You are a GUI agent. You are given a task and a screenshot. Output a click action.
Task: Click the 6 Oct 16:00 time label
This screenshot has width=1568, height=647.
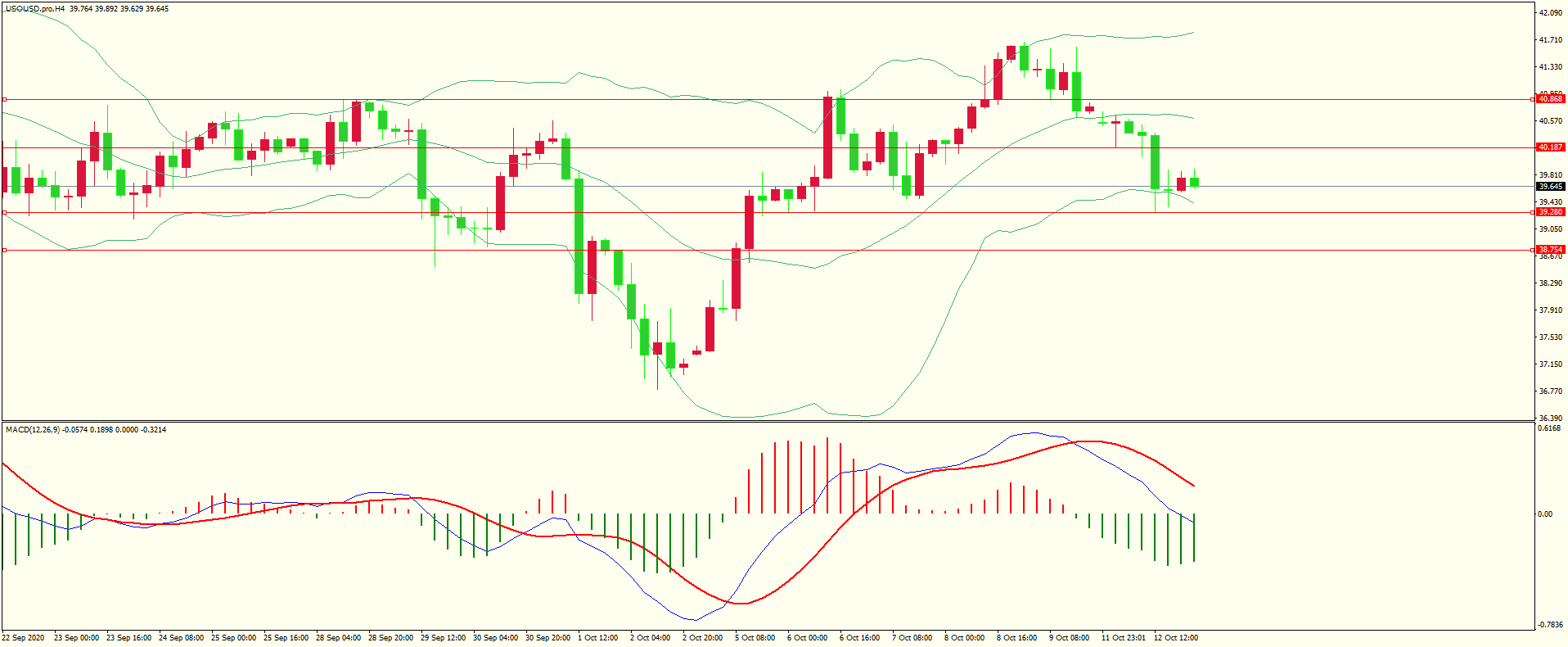[x=860, y=638]
